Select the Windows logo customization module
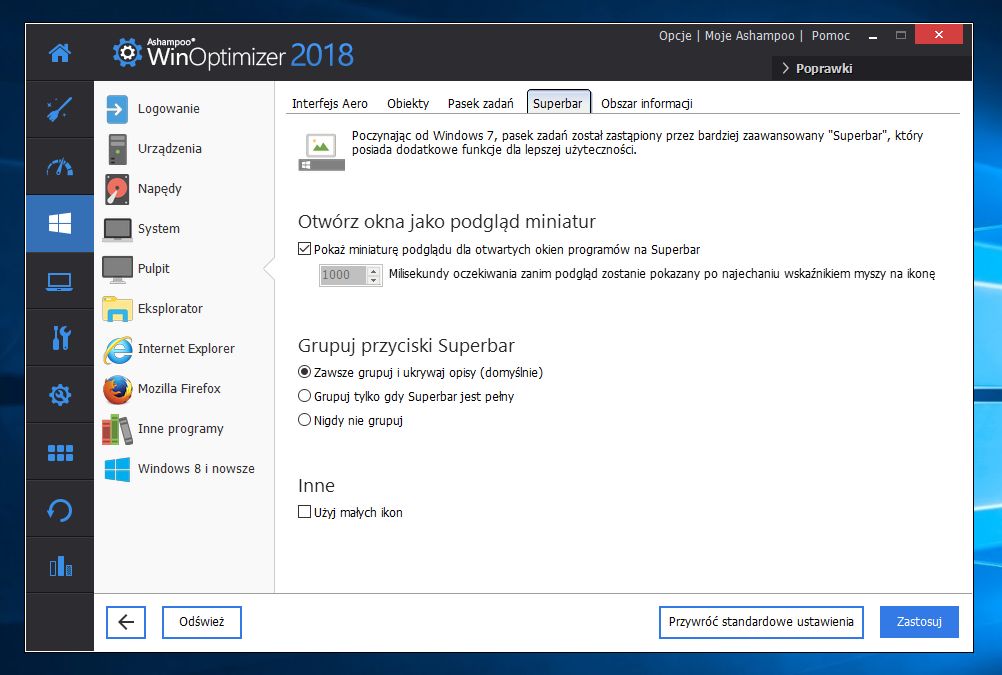Screen dimensions: 1002x675 59,223
